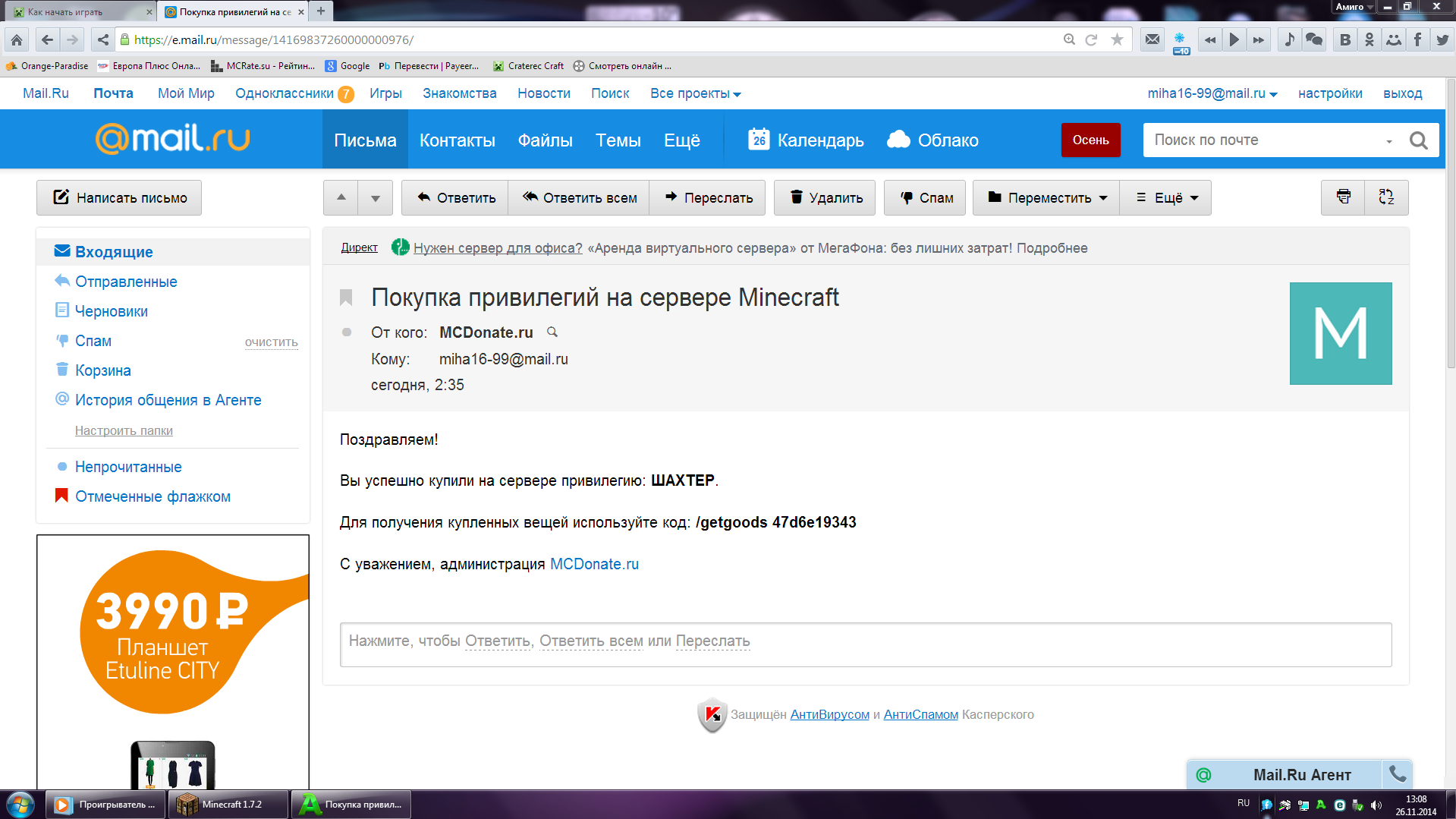This screenshot has height=819, width=1456.
Task: Open Minecraft 1.7.2 from the taskbar
Action: 229,805
